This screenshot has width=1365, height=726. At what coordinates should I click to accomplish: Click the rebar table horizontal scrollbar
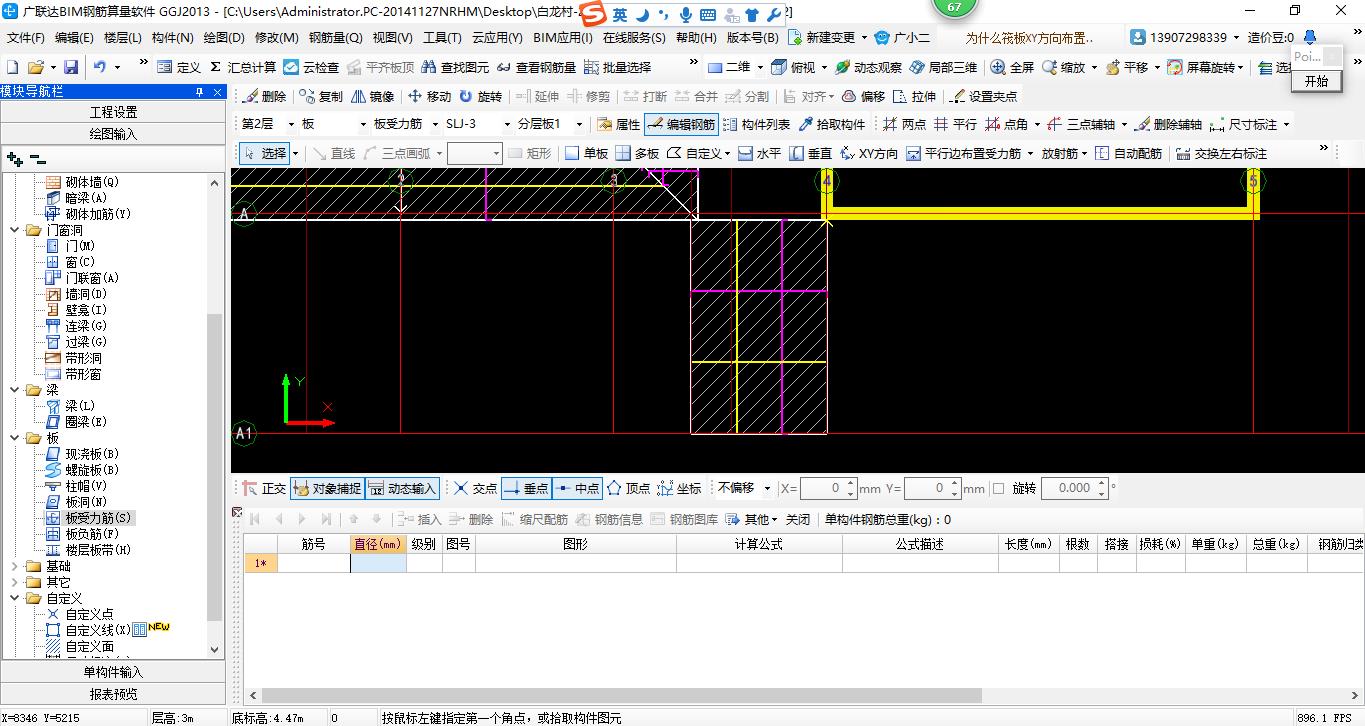coord(623,696)
